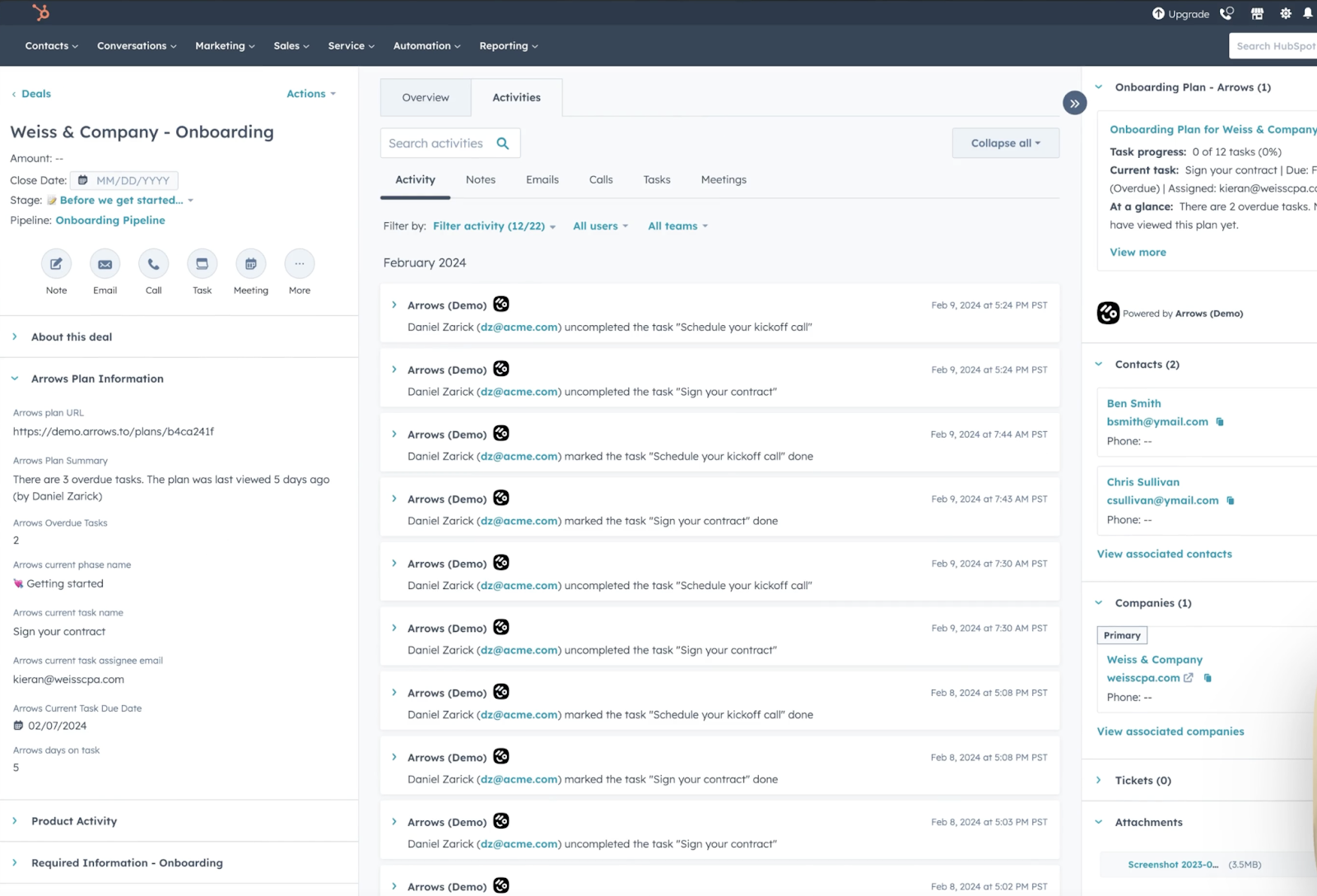Click the Arrows logo beside Powered by
Image resolution: width=1317 pixels, height=896 pixels.
(x=1108, y=313)
